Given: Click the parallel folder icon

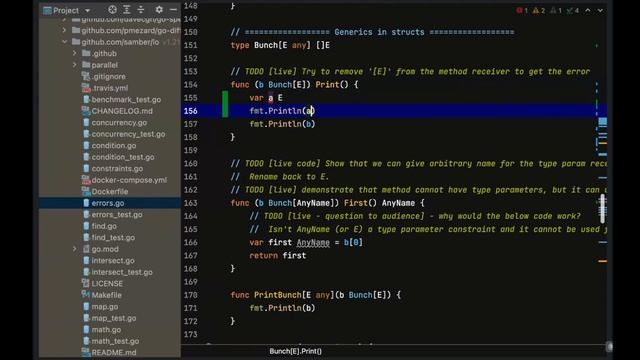Looking at the screenshot, I should 86,64.
